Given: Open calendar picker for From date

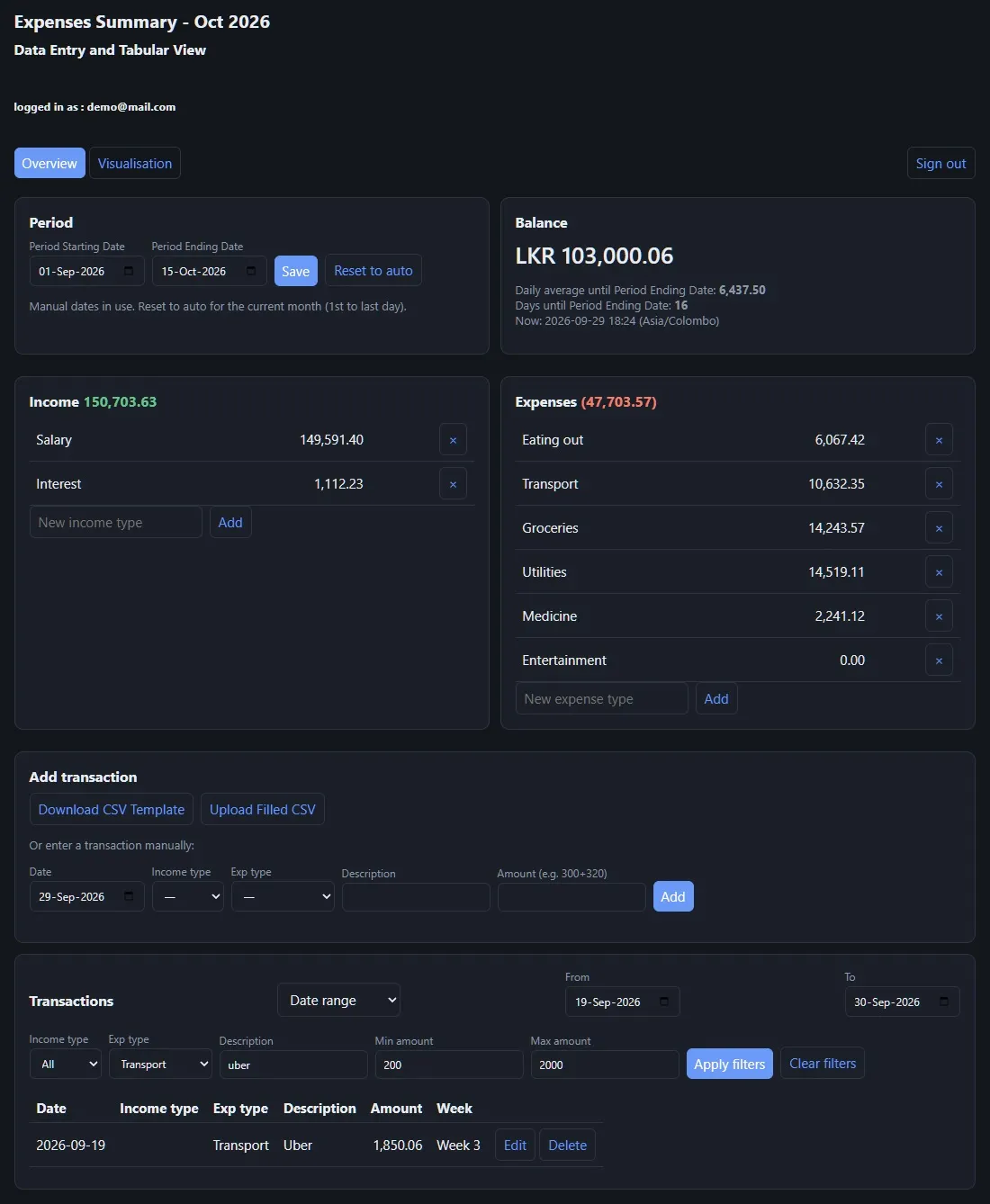Looking at the screenshot, I should [x=664, y=1002].
